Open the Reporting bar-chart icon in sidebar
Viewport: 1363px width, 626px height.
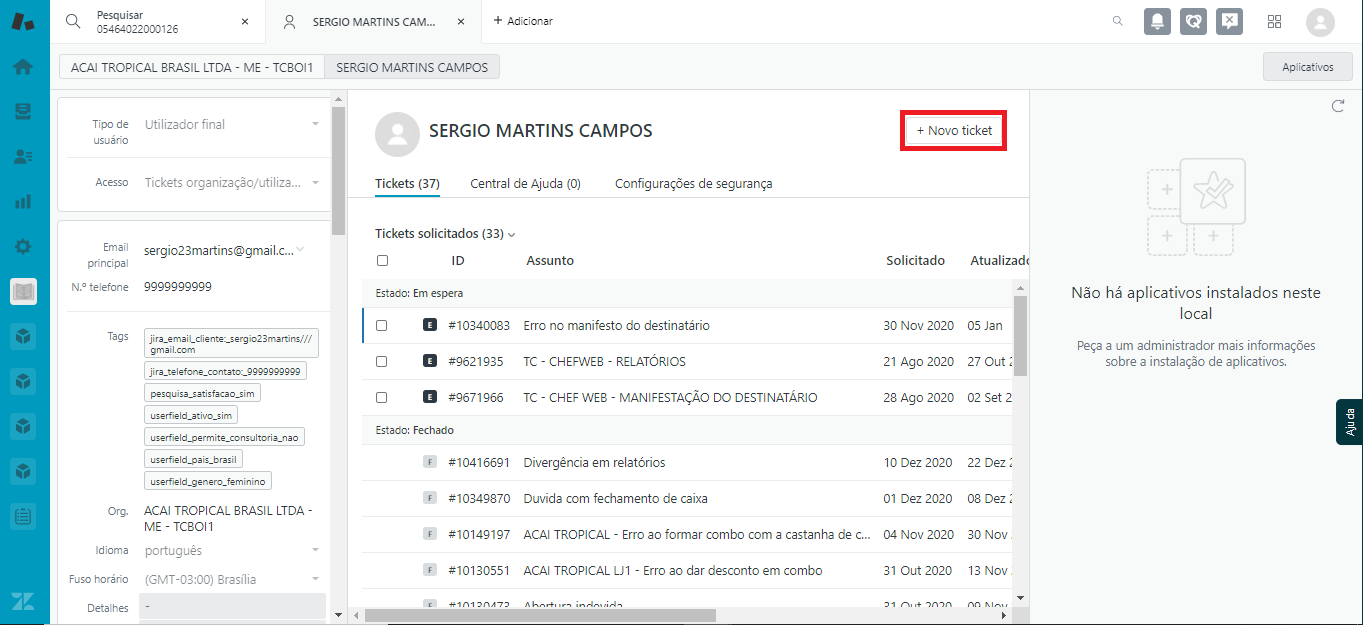pos(23,201)
